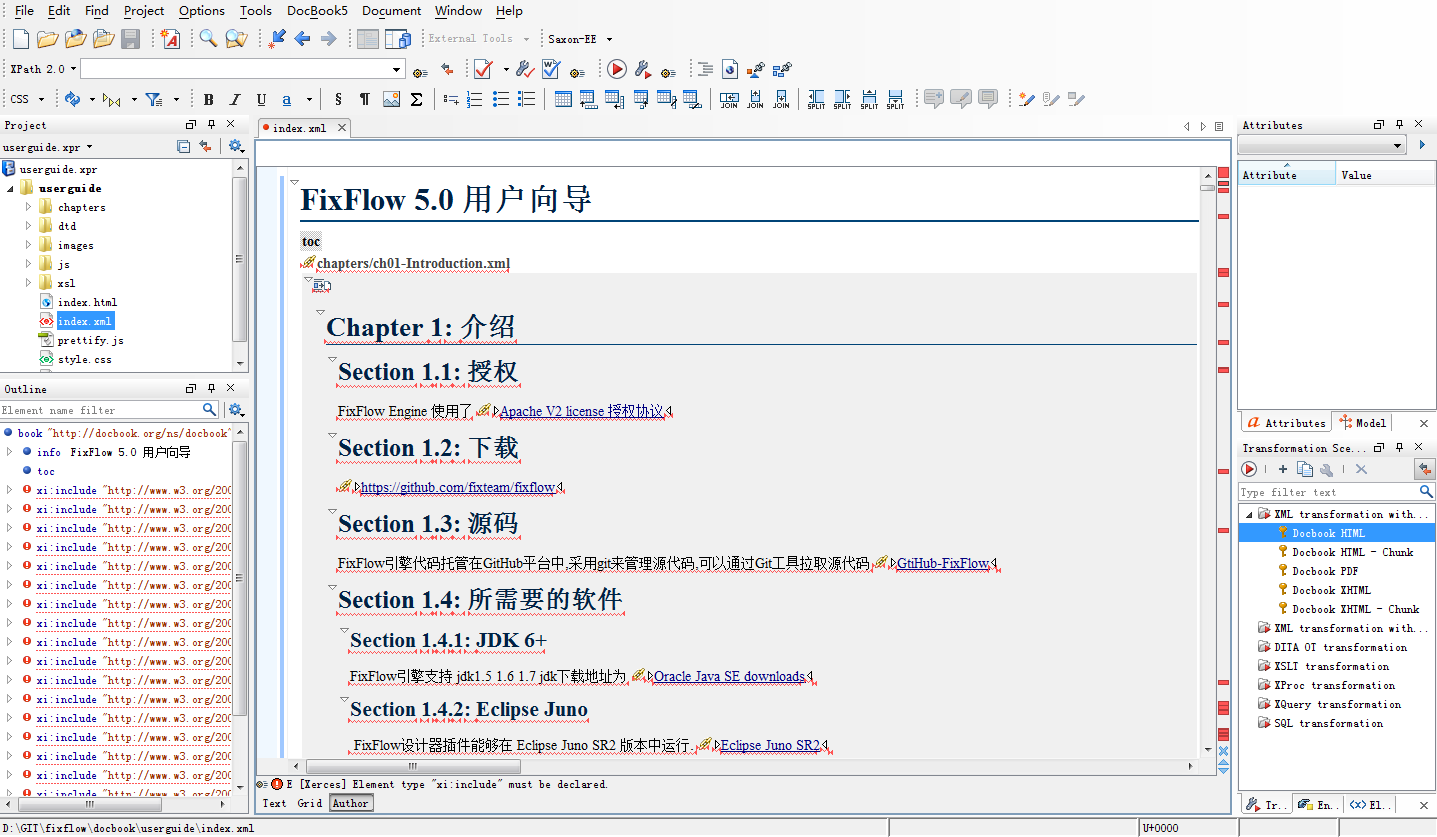Go back with blue left arrow
Screen dimensions: 1437x837
(302, 39)
